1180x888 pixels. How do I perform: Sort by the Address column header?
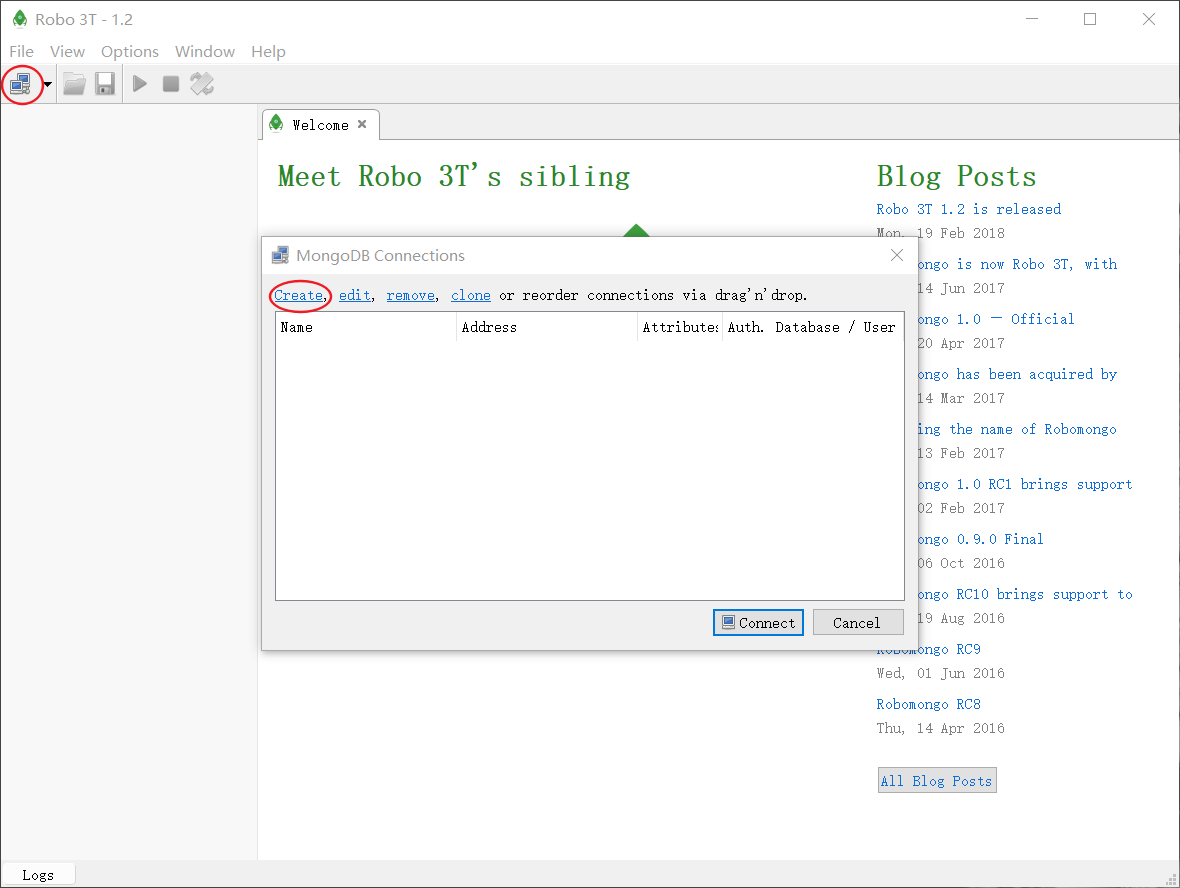(546, 327)
